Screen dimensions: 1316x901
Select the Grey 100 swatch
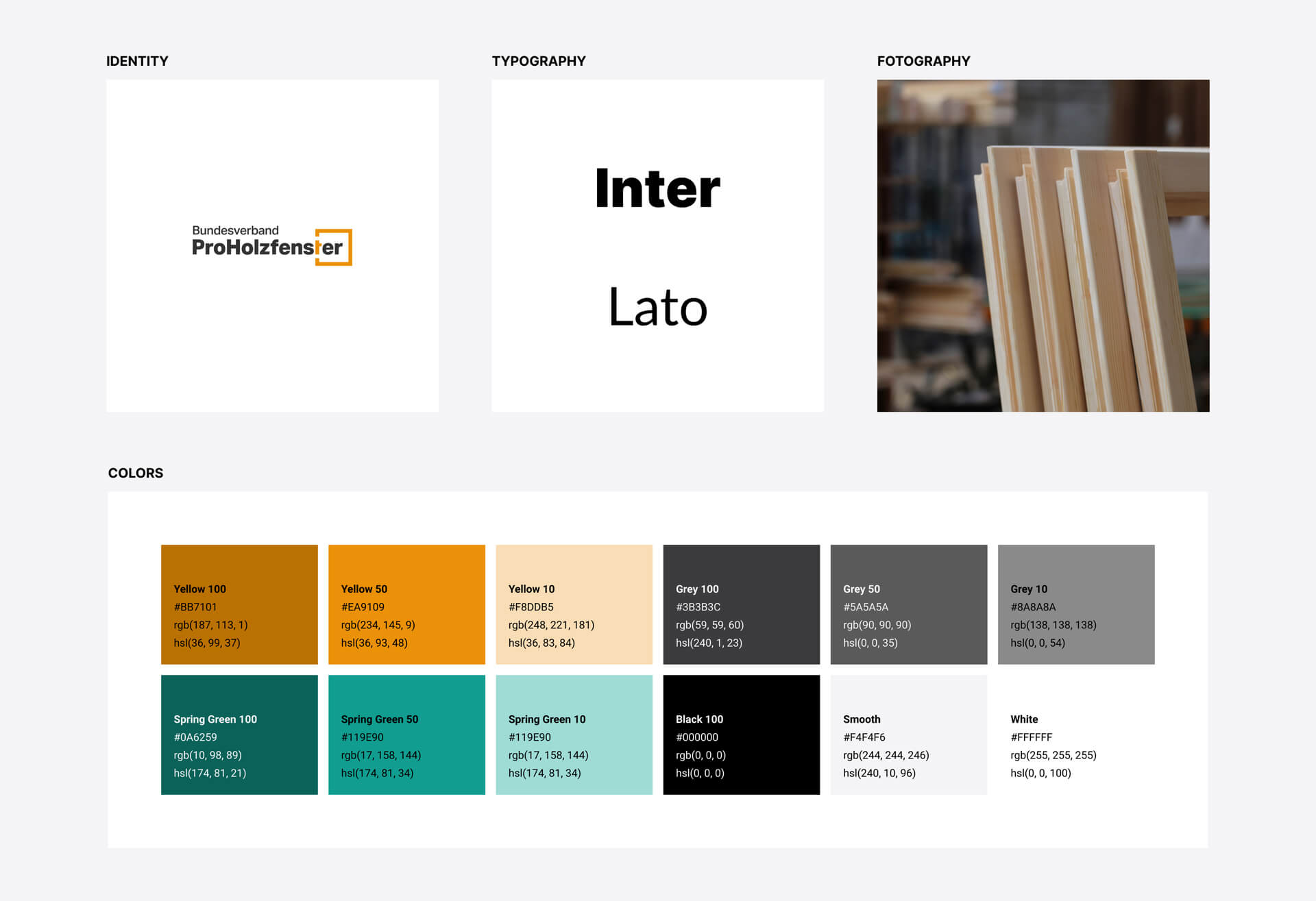pos(741,604)
